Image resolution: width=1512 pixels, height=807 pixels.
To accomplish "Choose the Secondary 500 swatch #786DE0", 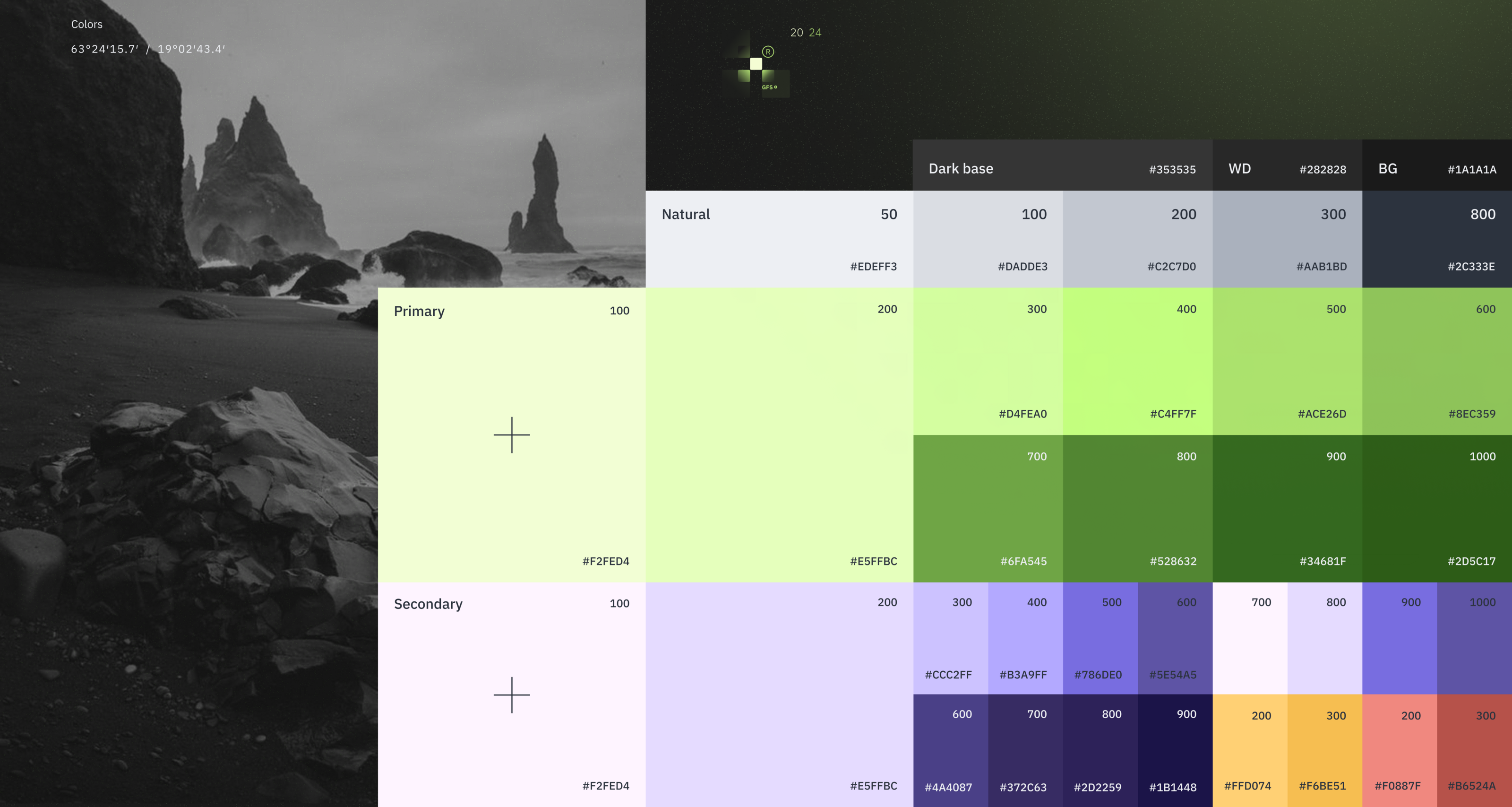I will tap(1100, 638).
